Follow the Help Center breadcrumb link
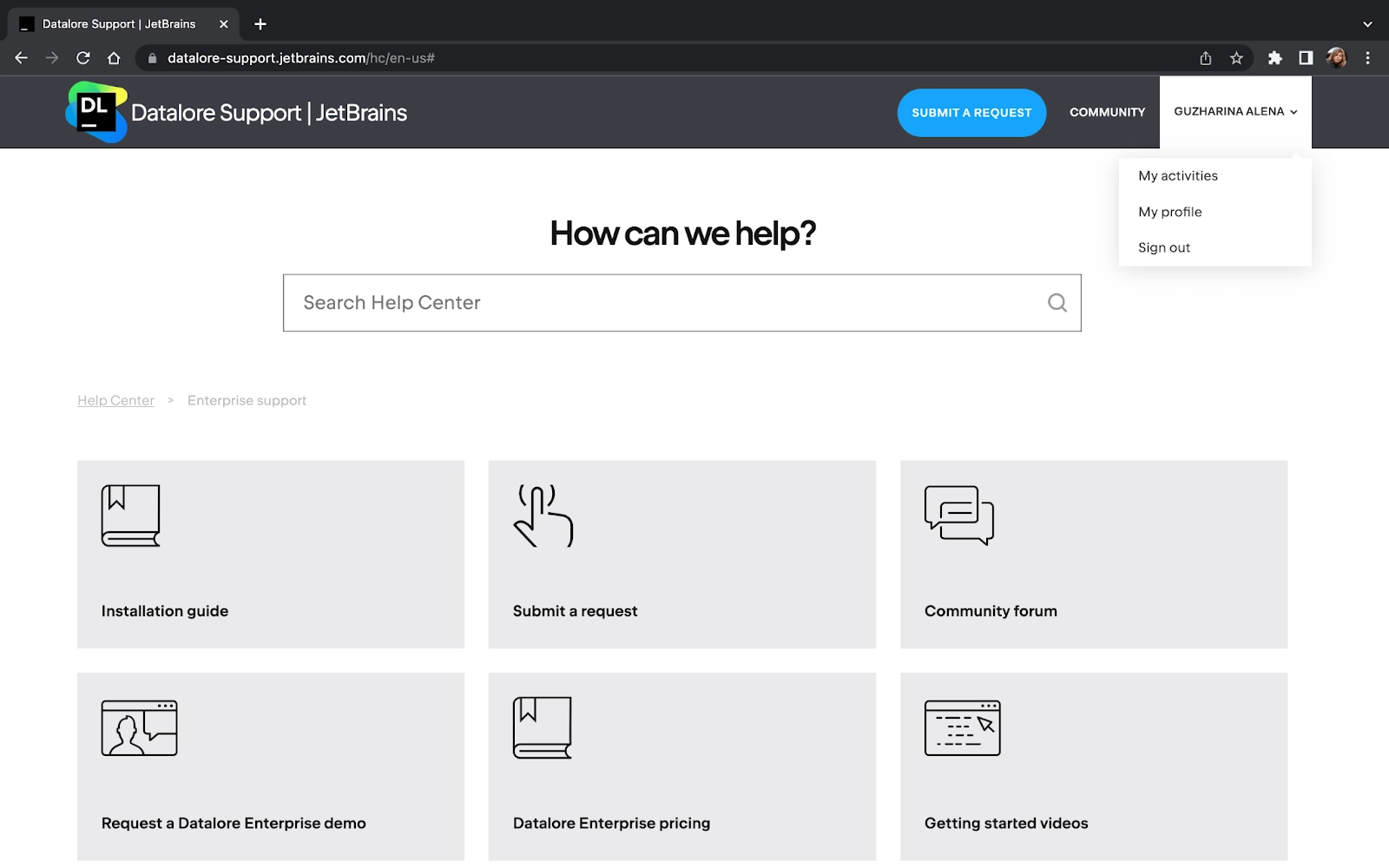This screenshot has width=1389, height=868. (x=115, y=400)
